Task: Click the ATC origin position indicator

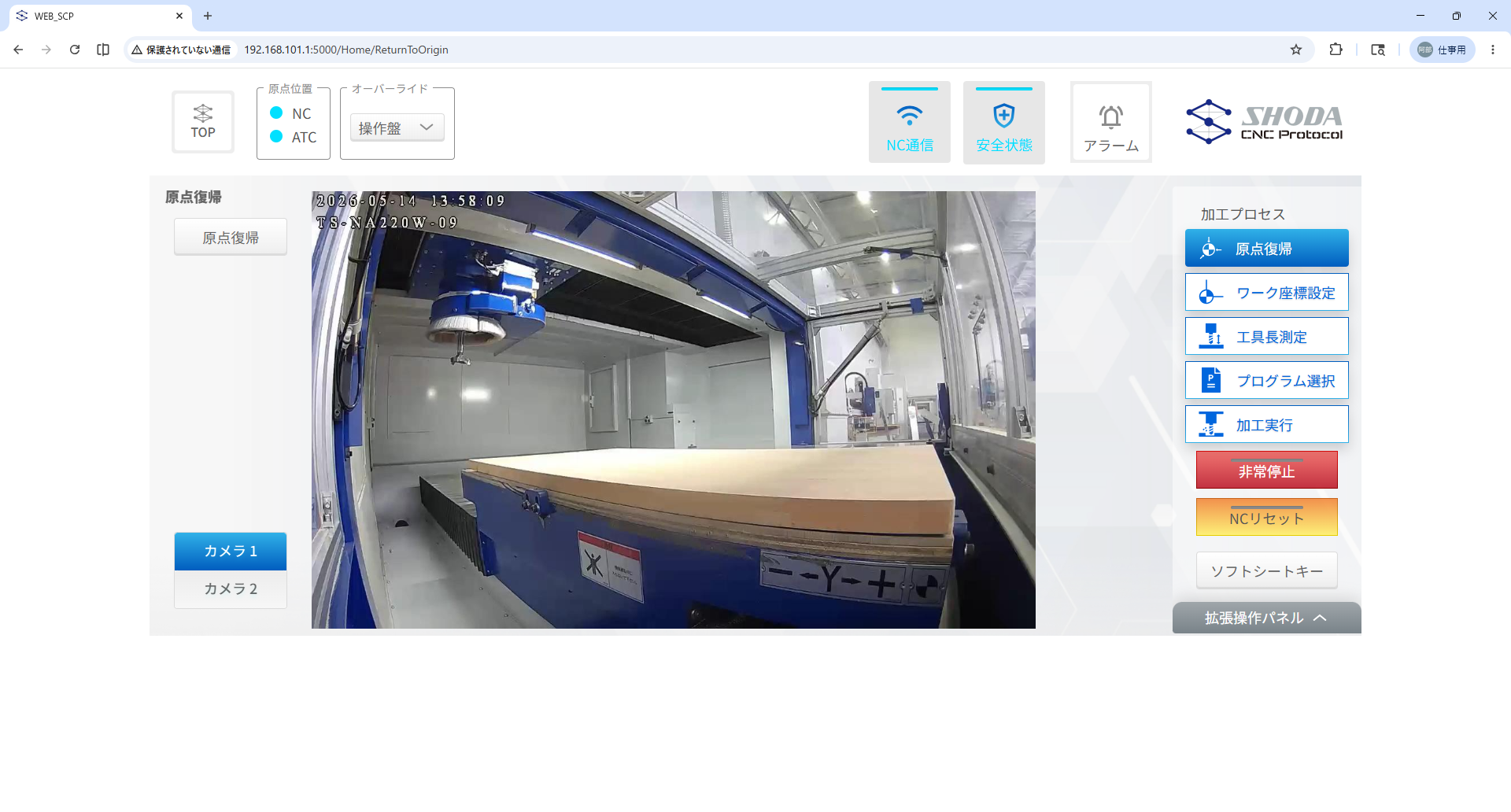Action: click(276, 136)
